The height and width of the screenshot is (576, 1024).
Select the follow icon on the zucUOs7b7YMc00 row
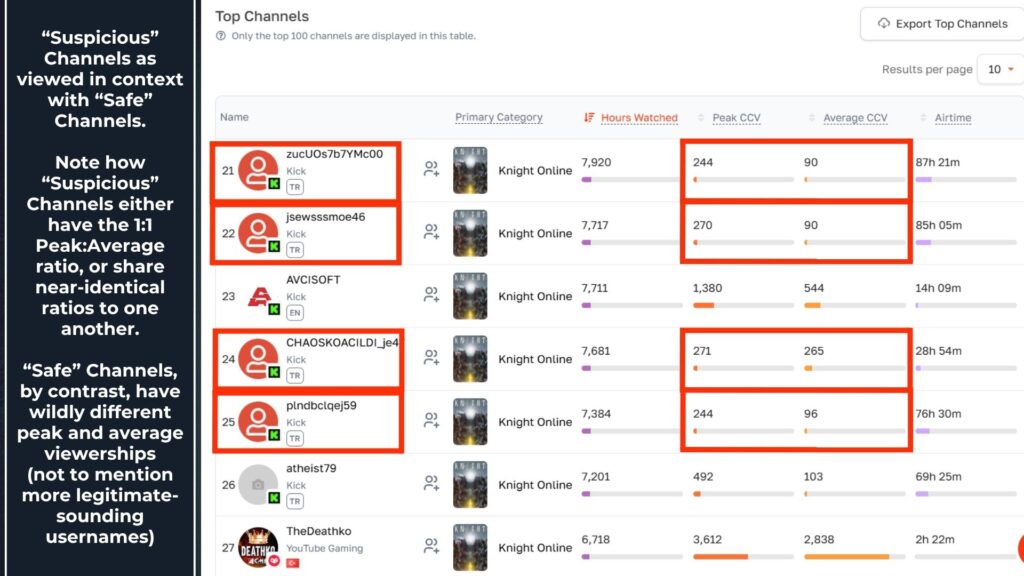pyautogui.click(x=430, y=168)
